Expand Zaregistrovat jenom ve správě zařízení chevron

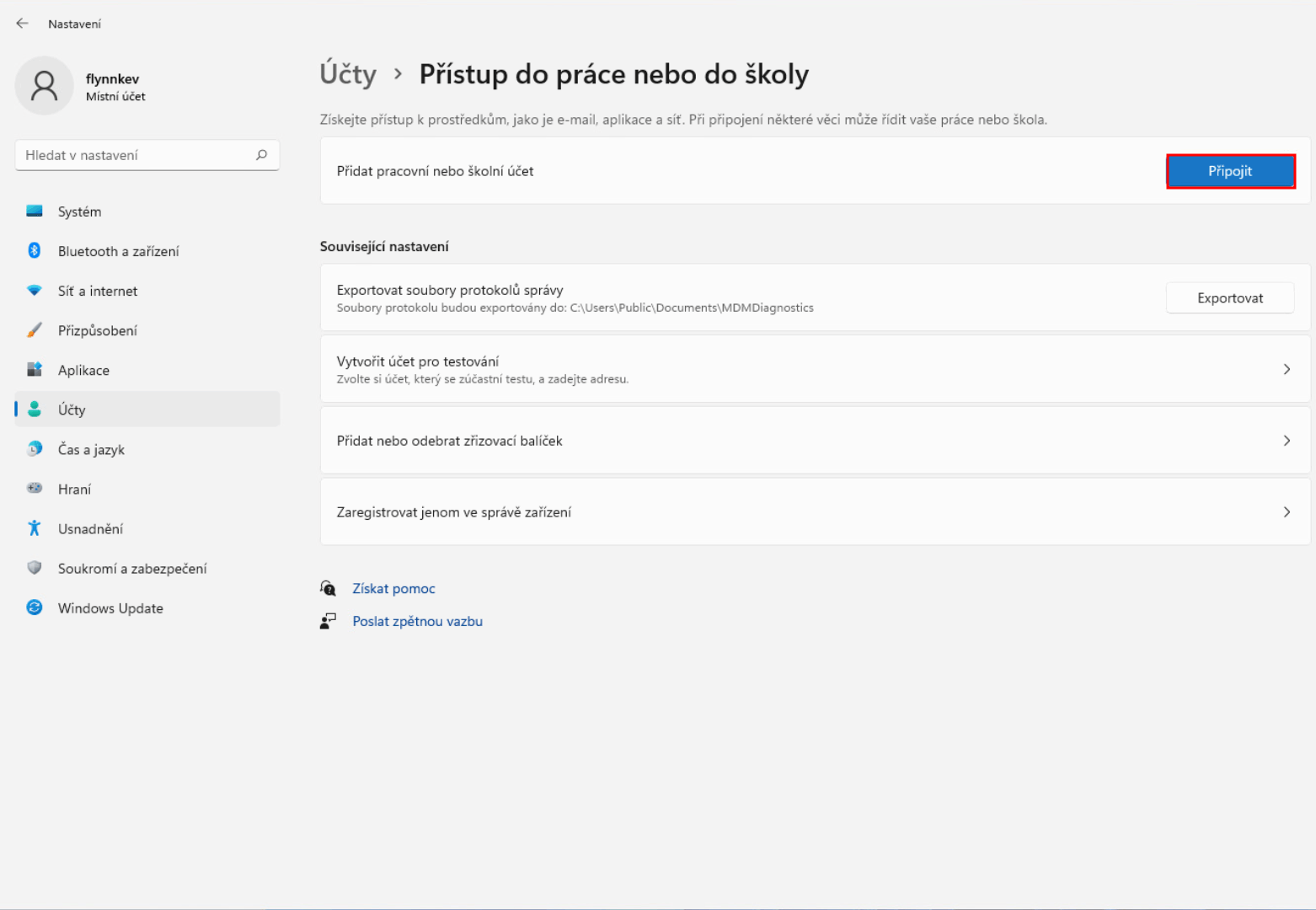(1287, 512)
